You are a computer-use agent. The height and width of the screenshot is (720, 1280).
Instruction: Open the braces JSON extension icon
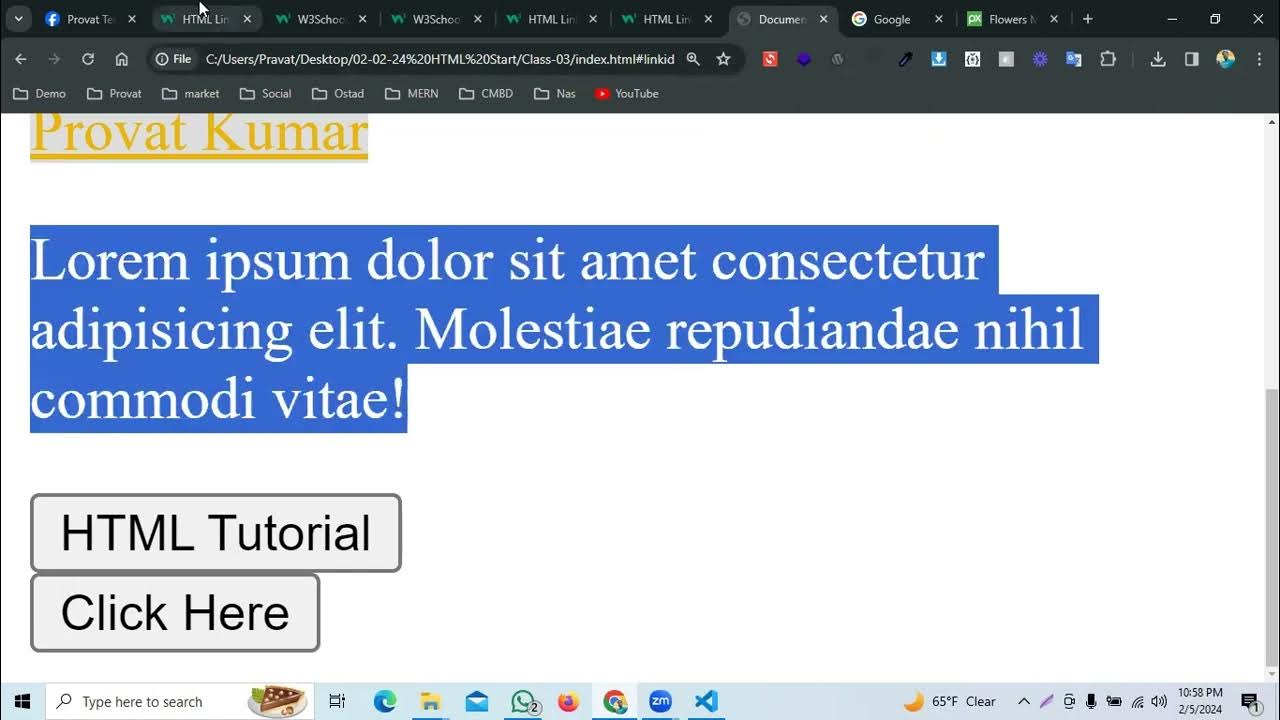(x=973, y=59)
